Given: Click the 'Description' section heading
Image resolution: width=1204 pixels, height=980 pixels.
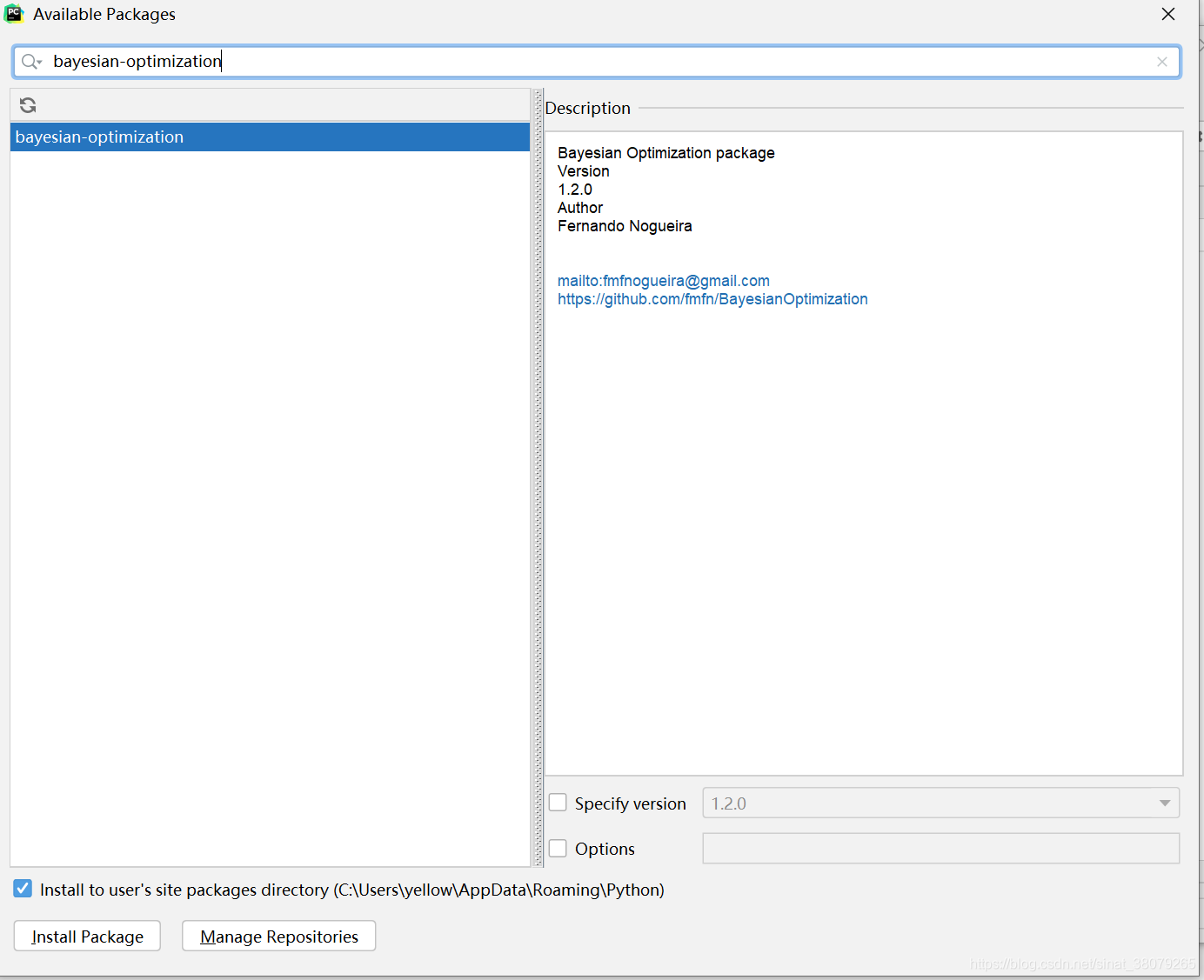Looking at the screenshot, I should click(588, 108).
